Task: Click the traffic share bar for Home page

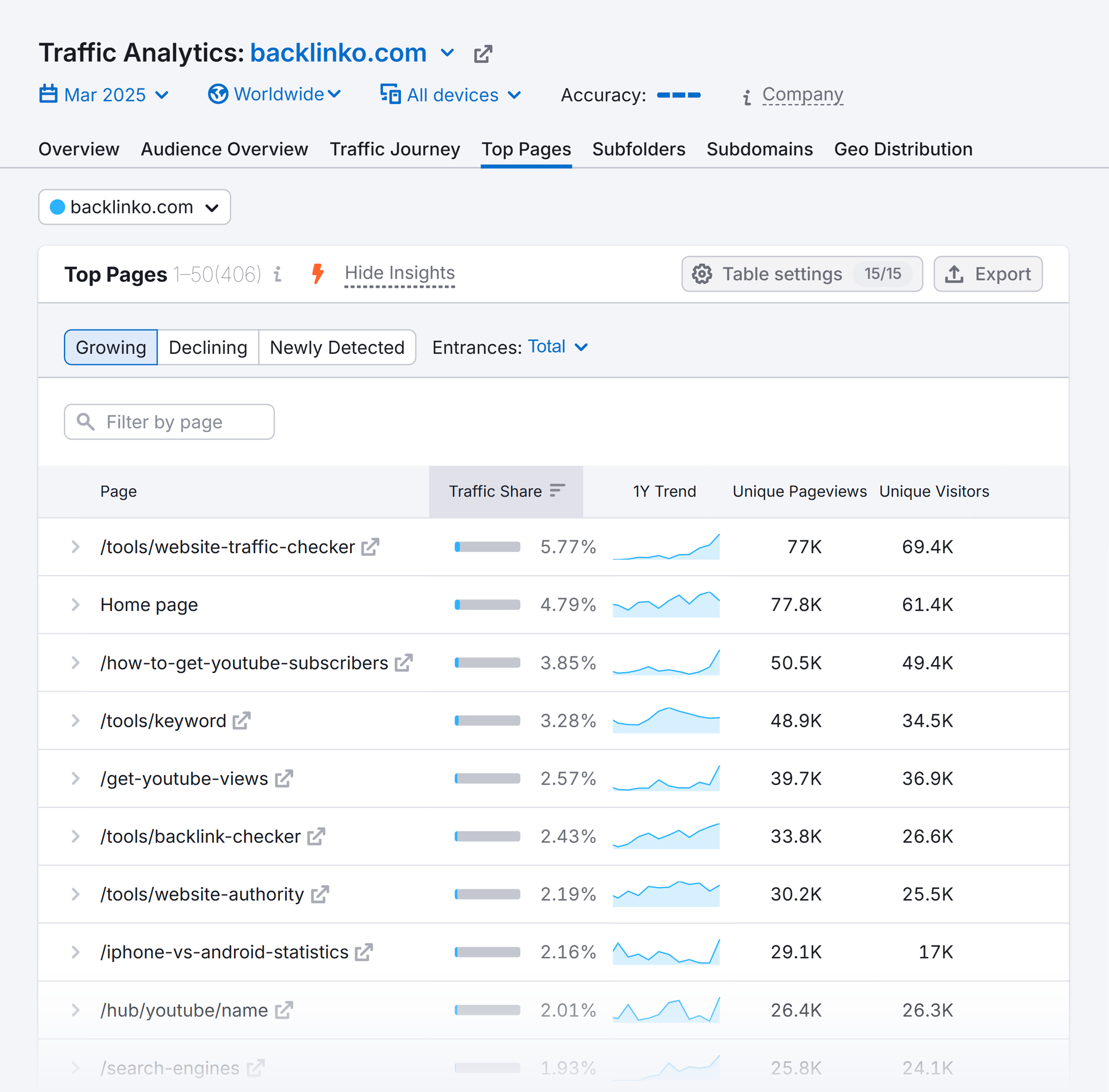Action: (x=488, y=604)
